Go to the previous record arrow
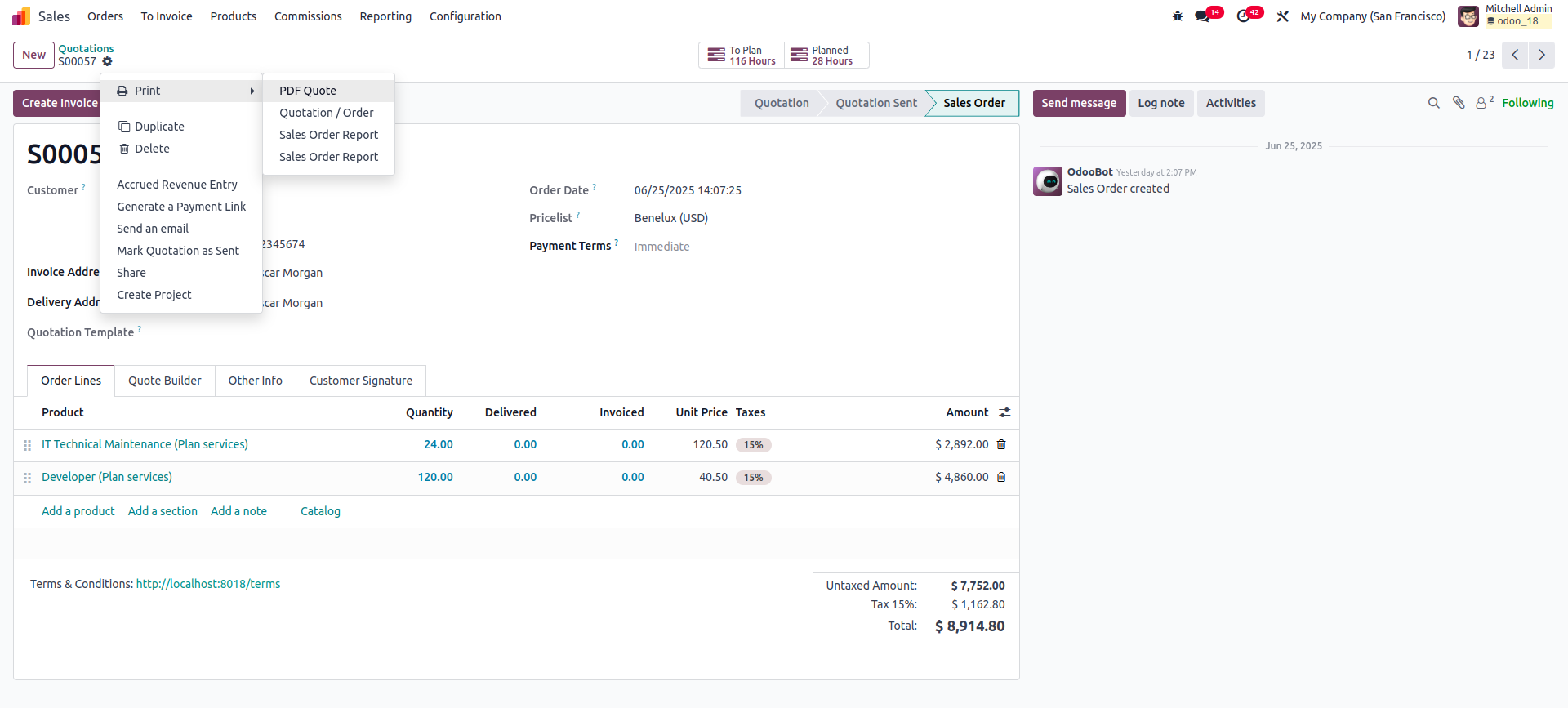 tap(1515, 55)
